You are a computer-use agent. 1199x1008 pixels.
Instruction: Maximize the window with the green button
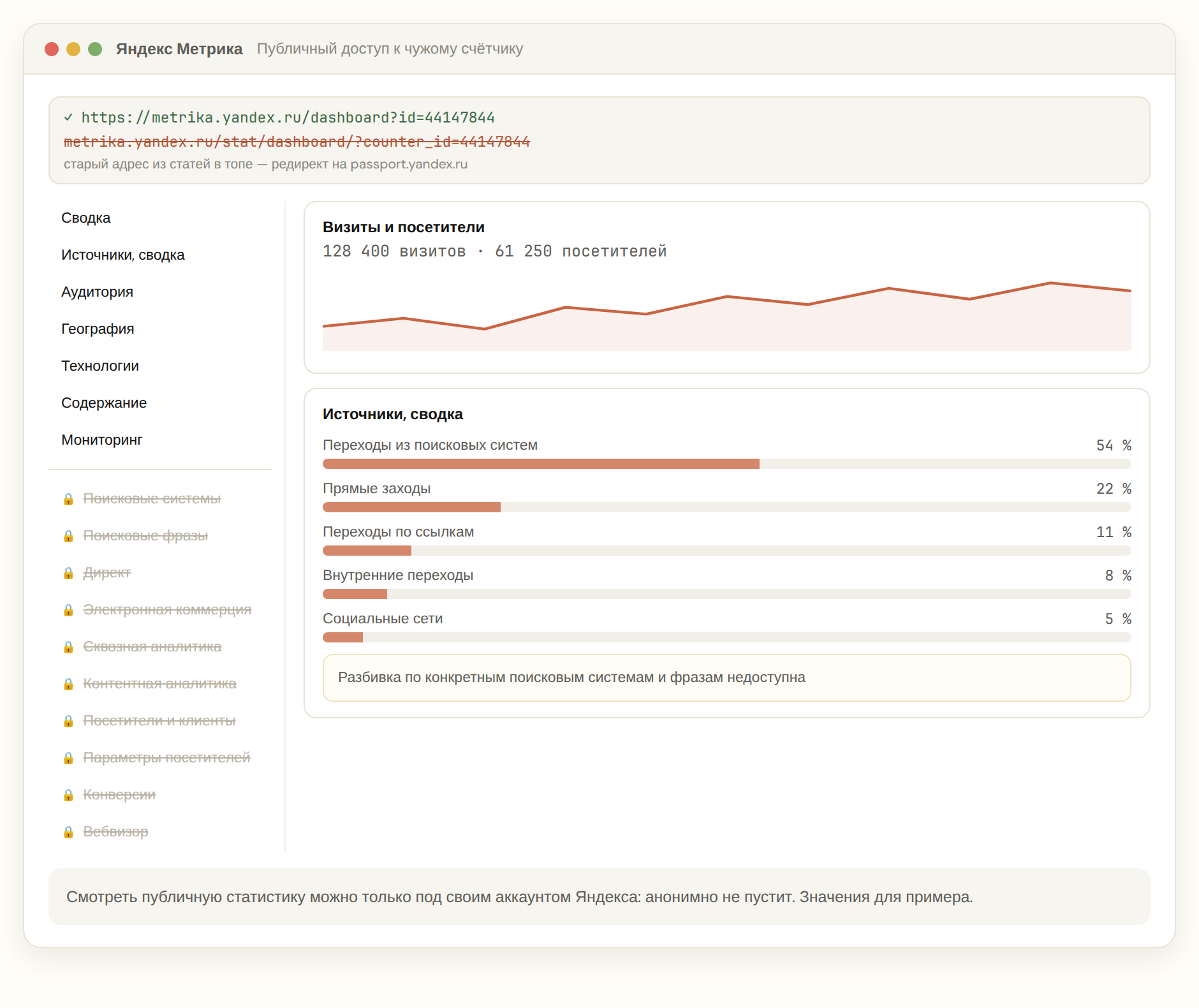(x=95, y=49)
